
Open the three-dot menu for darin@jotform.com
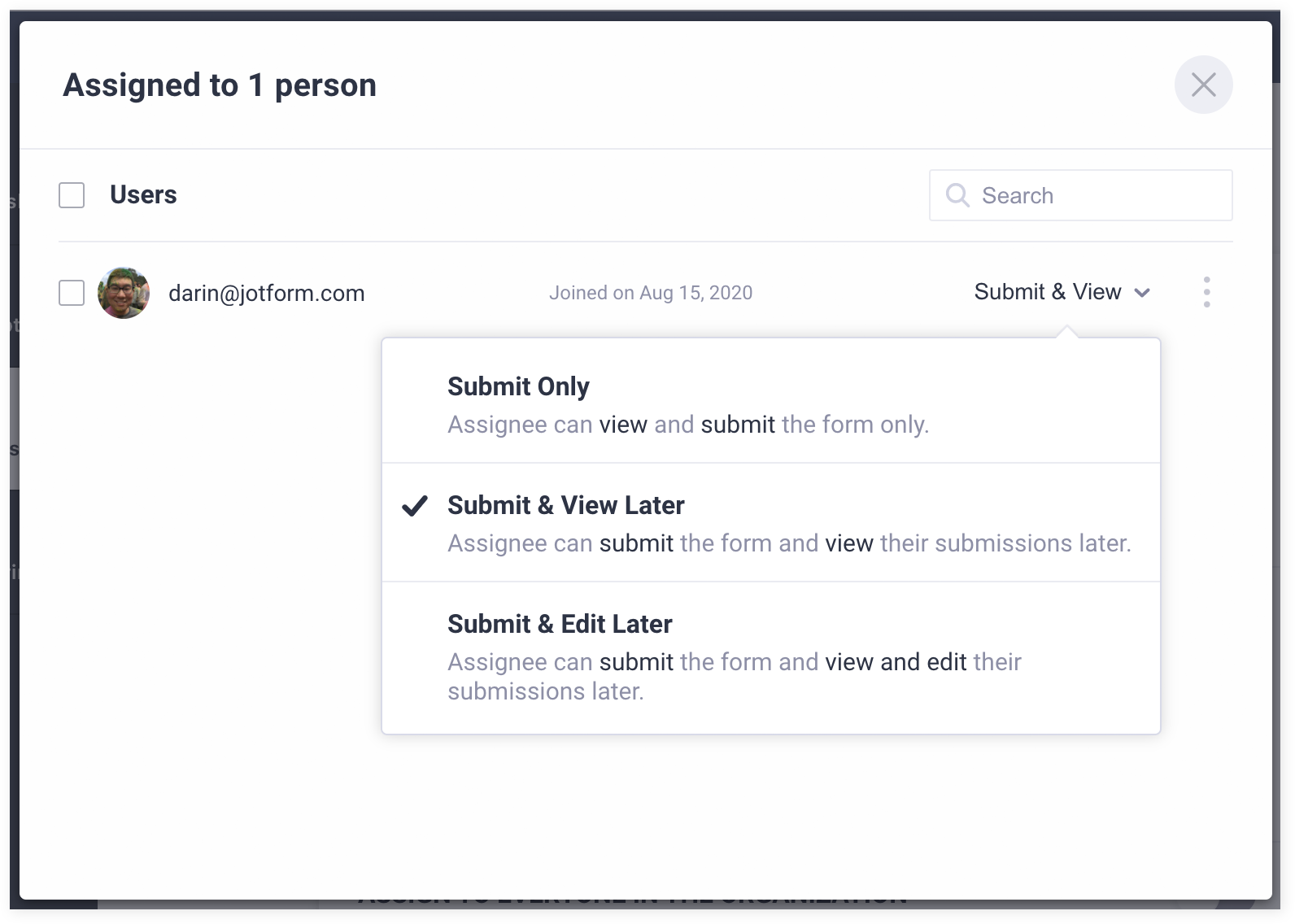1206,292
